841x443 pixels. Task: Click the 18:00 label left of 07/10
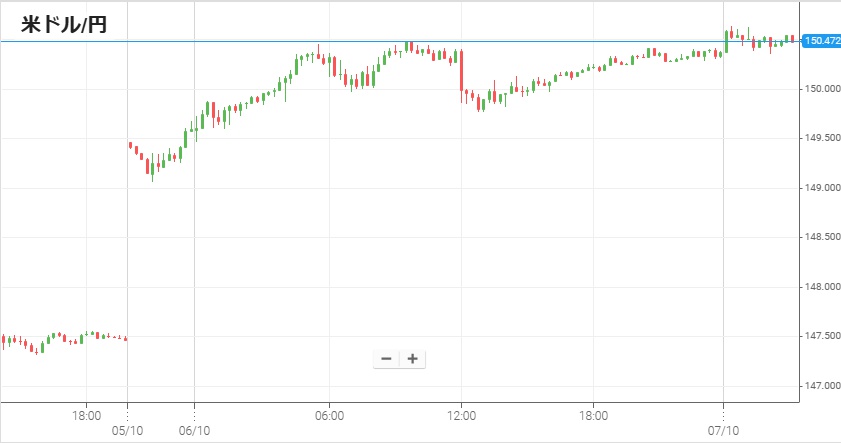click(x=593, y=414)
